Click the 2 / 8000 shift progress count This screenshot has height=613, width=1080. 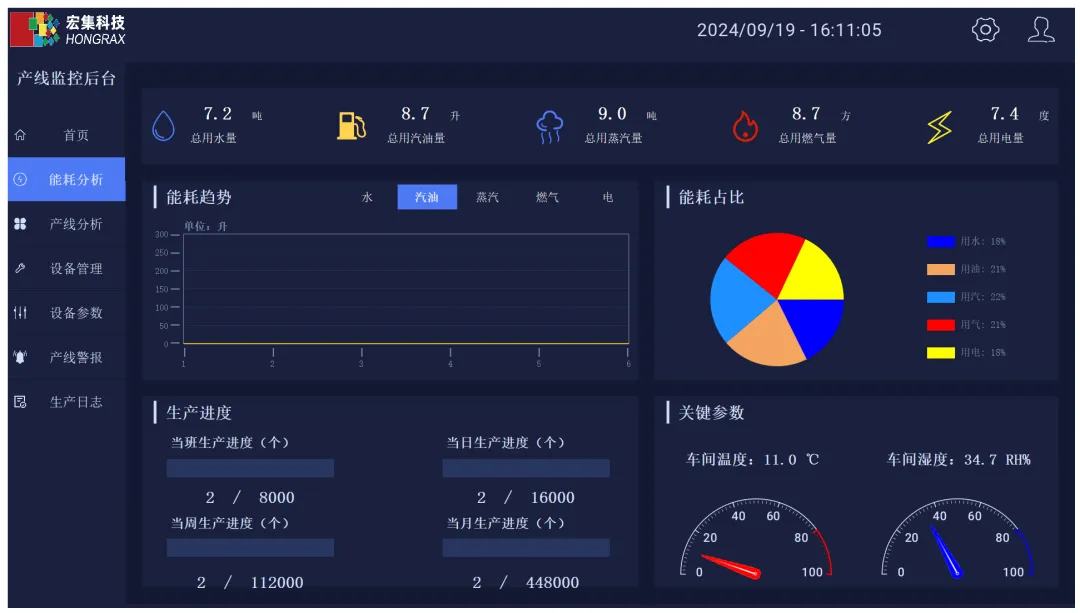pos(249,497)
